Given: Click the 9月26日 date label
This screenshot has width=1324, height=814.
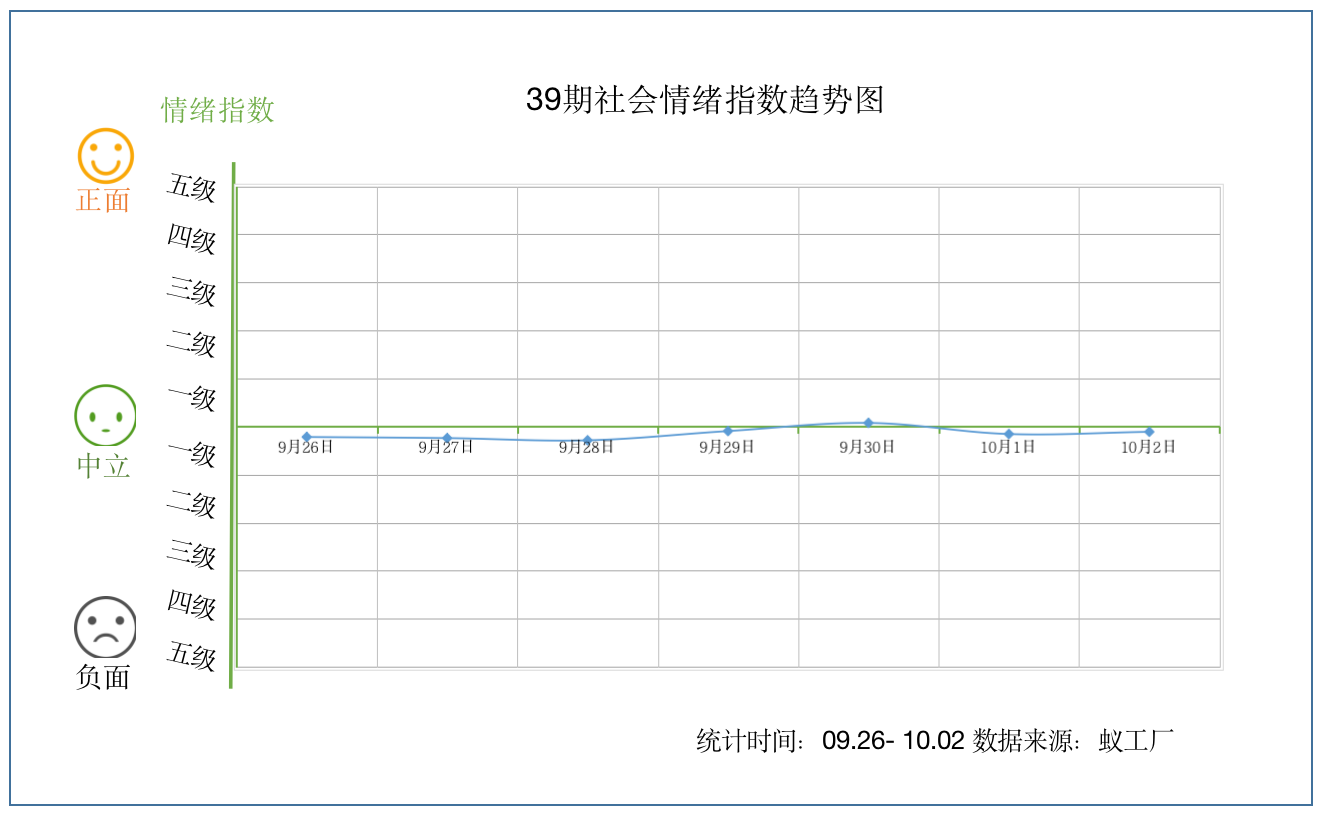Looking at the screenshot, I should pos(306,448).
